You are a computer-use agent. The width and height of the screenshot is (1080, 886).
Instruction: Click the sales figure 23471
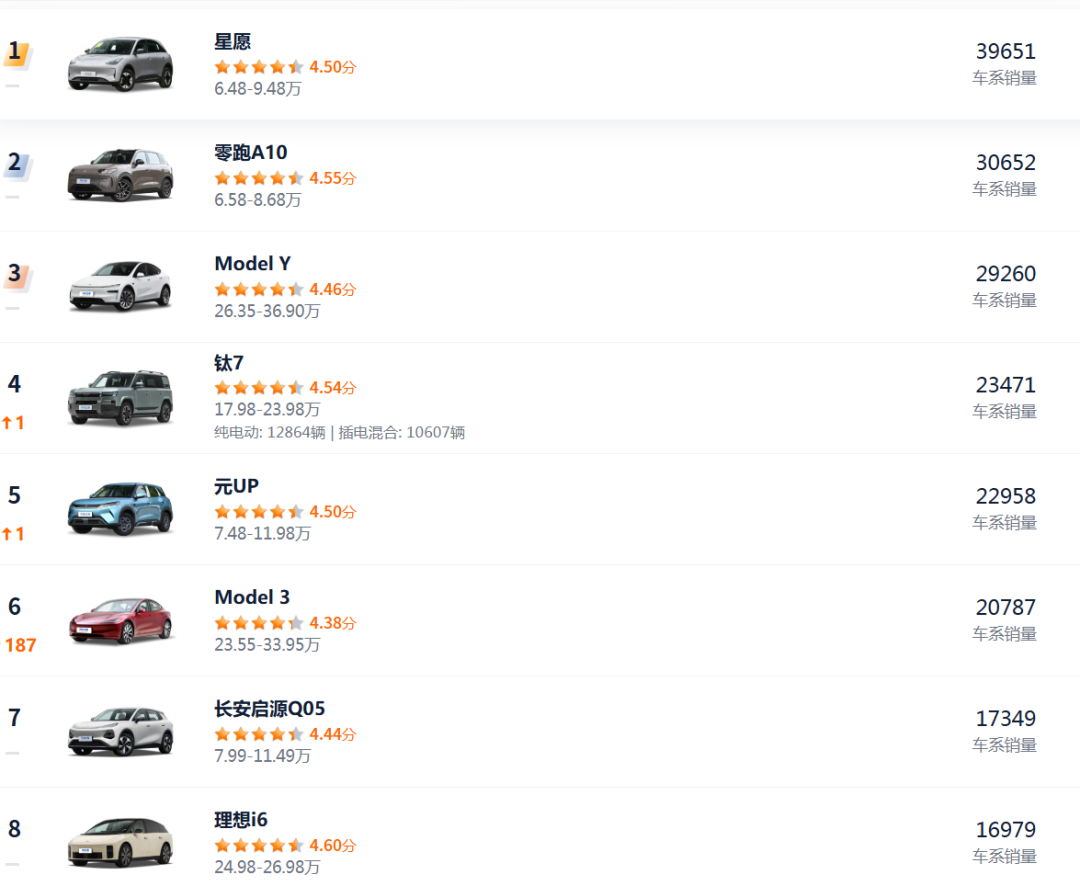pyautogui.click(x=1006, y=385)
